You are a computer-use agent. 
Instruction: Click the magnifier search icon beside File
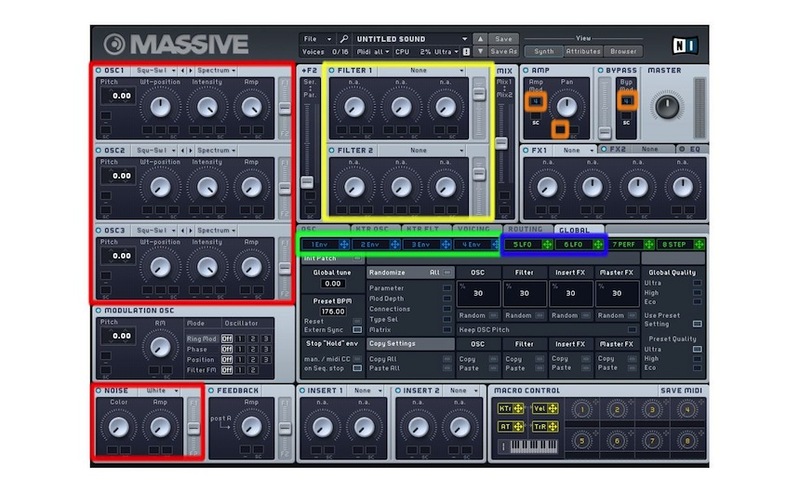pyautogui.click(x=341, y=38)
